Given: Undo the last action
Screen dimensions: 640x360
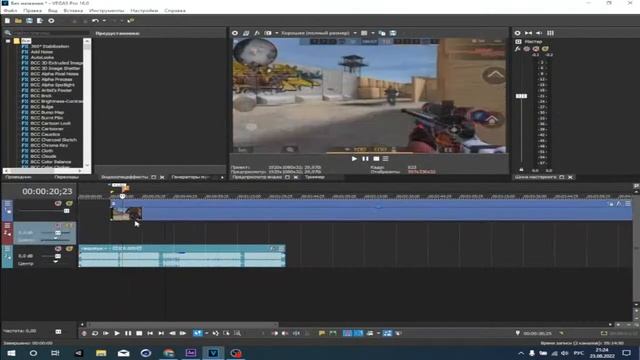Looking at the screenshot, I should (96, 20).
